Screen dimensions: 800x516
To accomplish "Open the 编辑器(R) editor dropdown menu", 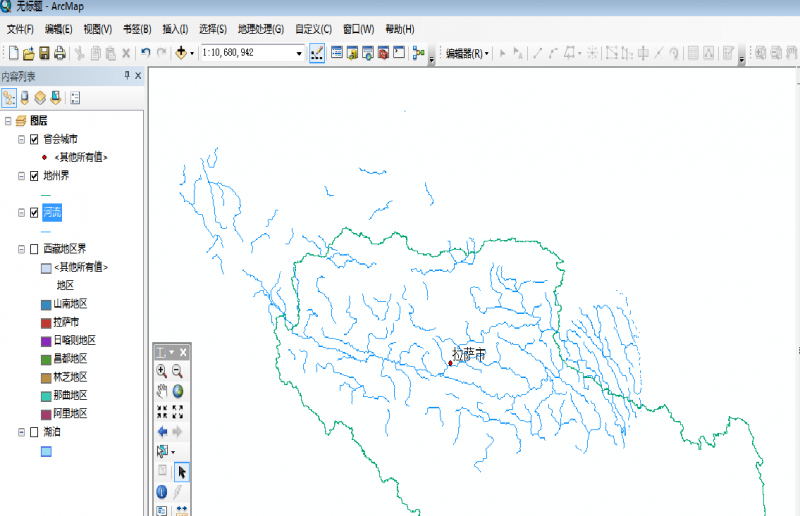I will (x=467, y=53).
